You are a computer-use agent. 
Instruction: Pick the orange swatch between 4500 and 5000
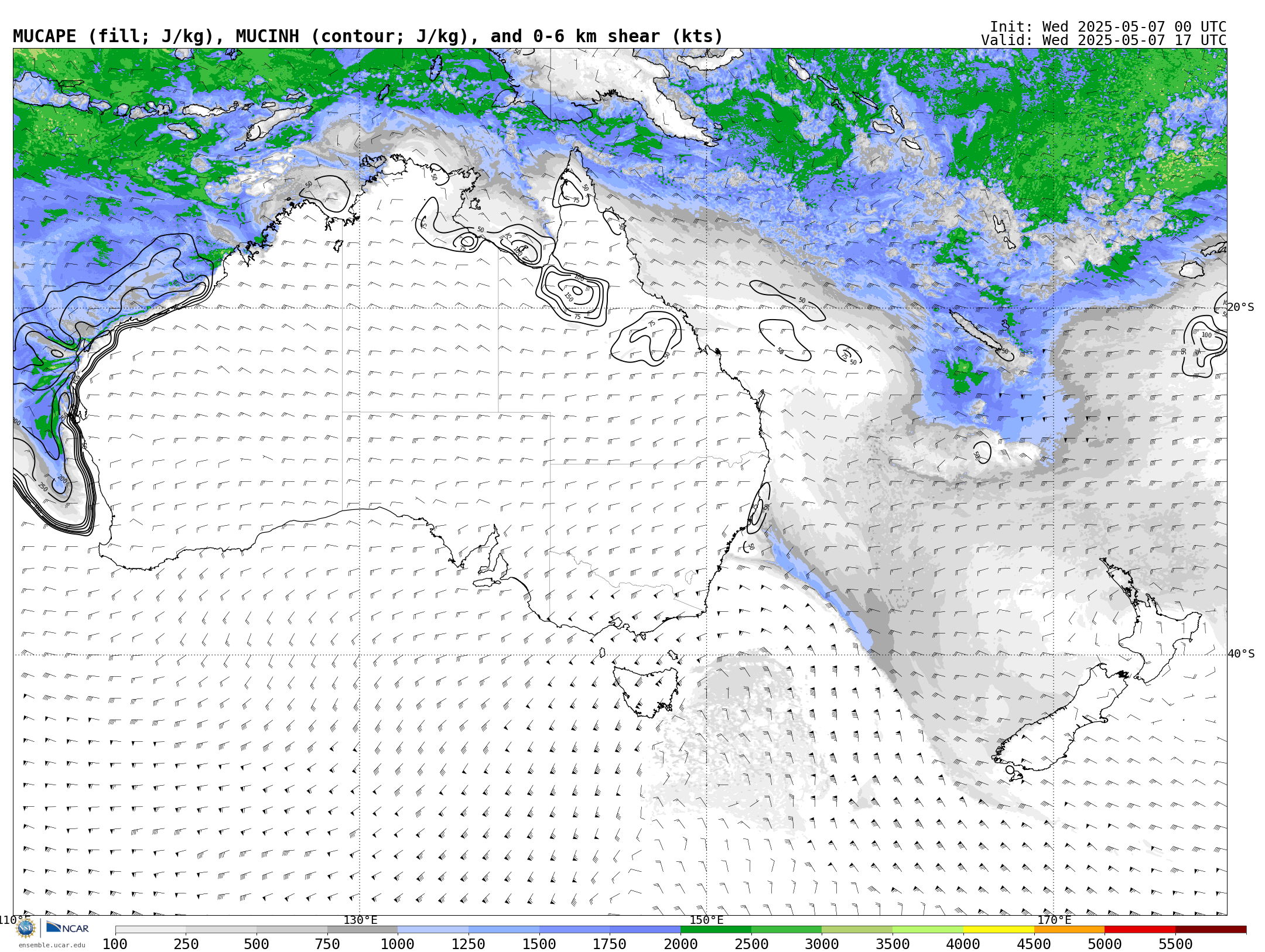[1069, 930]
